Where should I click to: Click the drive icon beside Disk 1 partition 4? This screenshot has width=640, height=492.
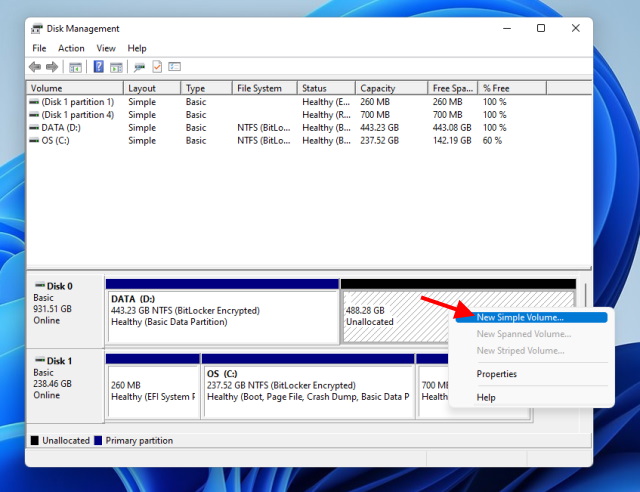[x=34, y=115]
